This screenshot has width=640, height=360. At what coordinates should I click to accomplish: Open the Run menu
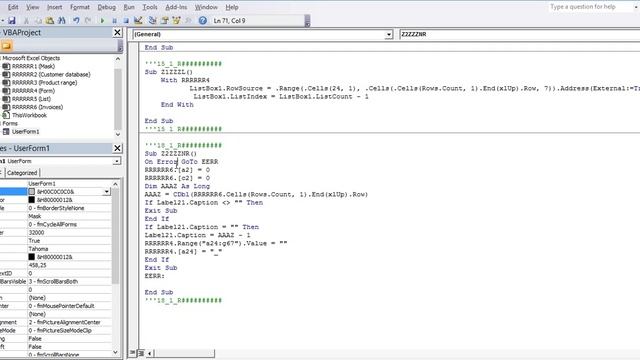(129, 7)
